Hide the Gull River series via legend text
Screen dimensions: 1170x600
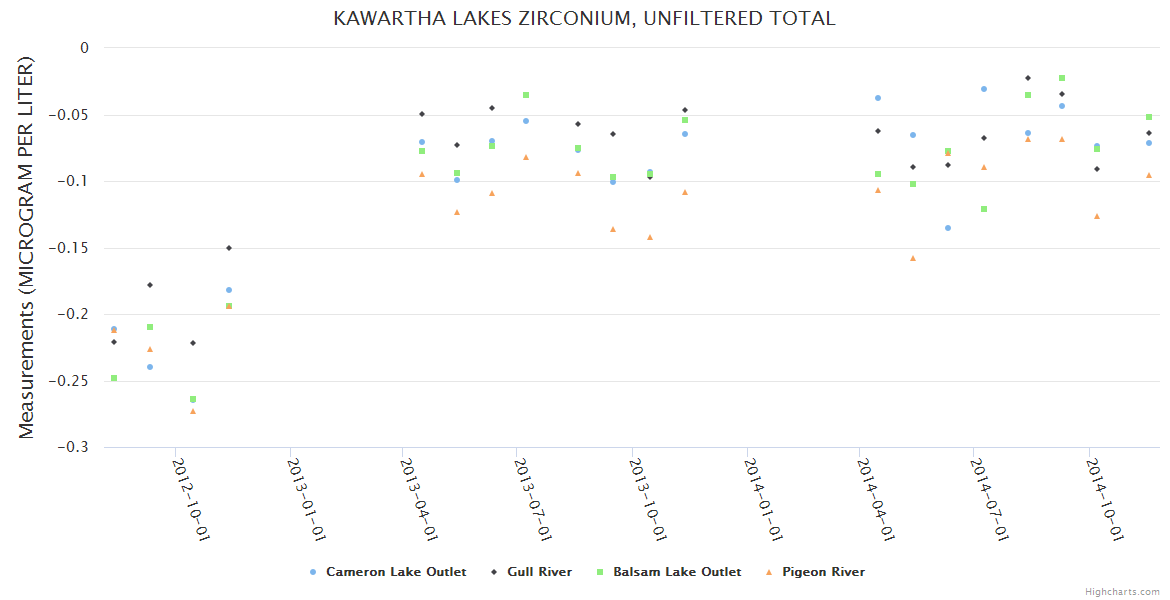[x=539, y=572]
